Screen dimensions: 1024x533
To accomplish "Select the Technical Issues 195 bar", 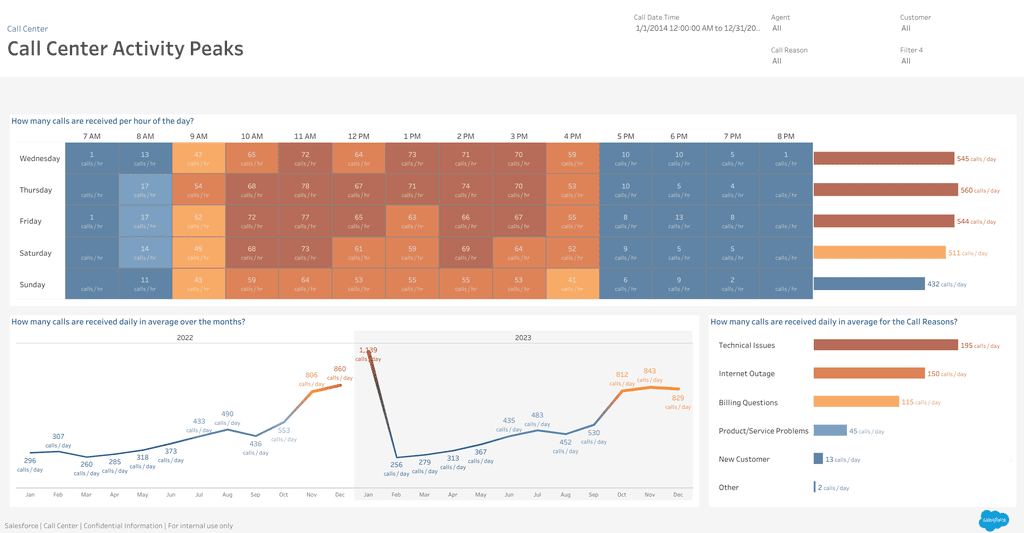I will click(886, 345).
